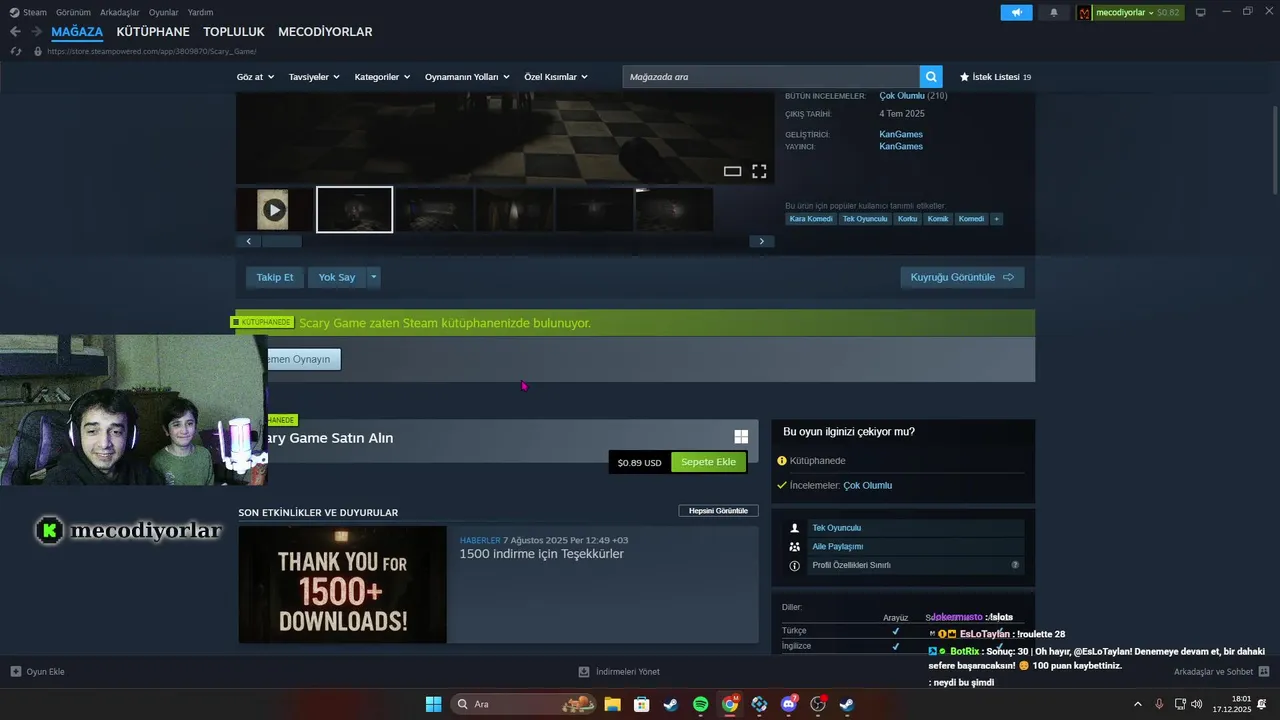Click the magnifier search button
1280x720 pixels.
932,77
